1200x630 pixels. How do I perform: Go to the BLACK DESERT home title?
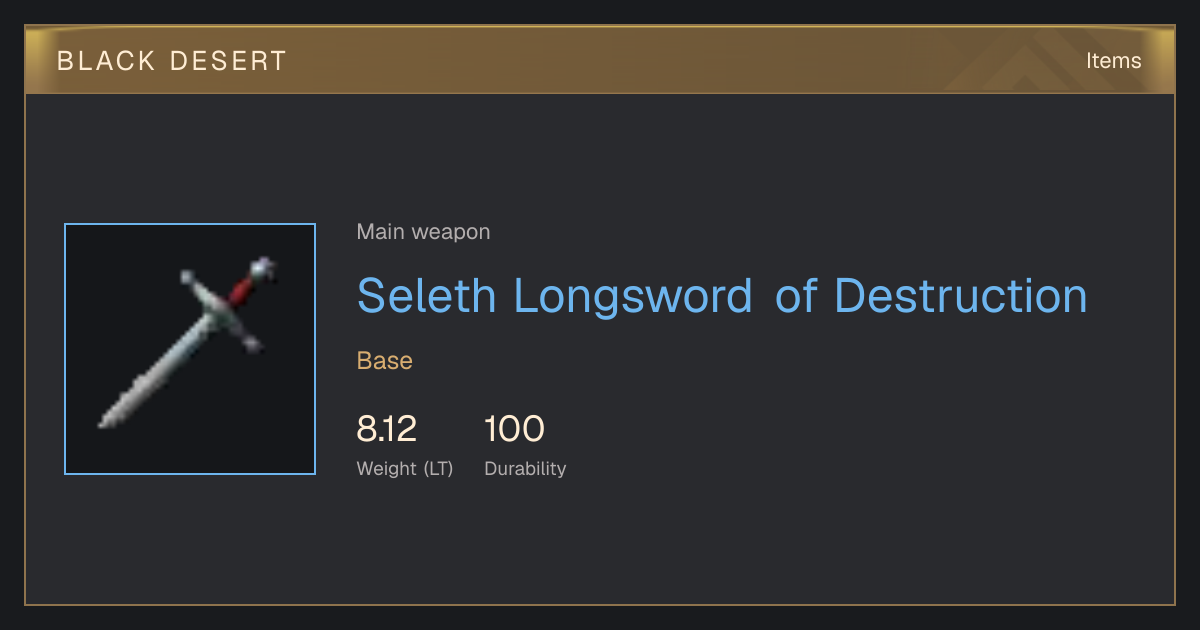(172, 61)
